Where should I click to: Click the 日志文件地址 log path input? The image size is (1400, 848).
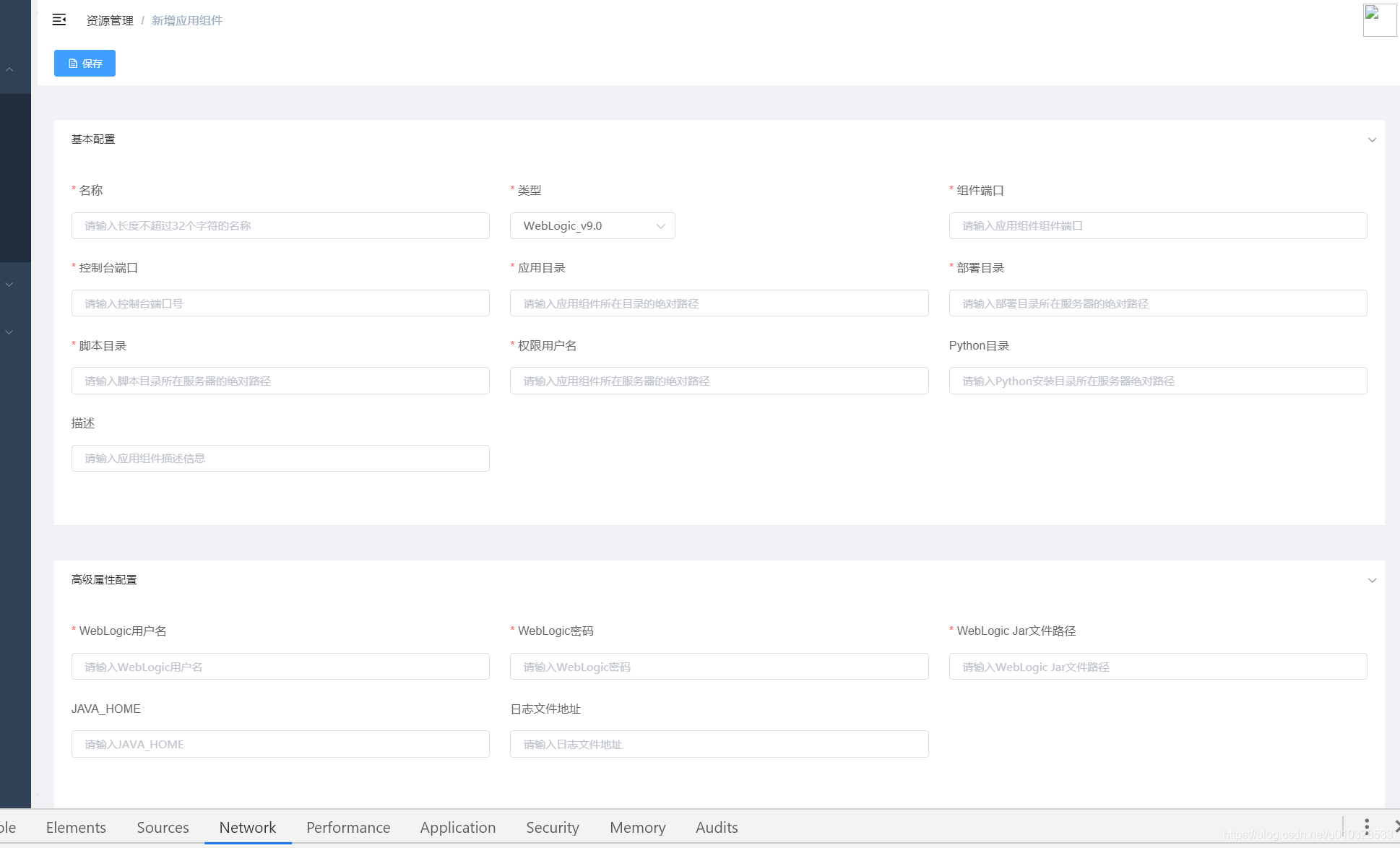718,744
